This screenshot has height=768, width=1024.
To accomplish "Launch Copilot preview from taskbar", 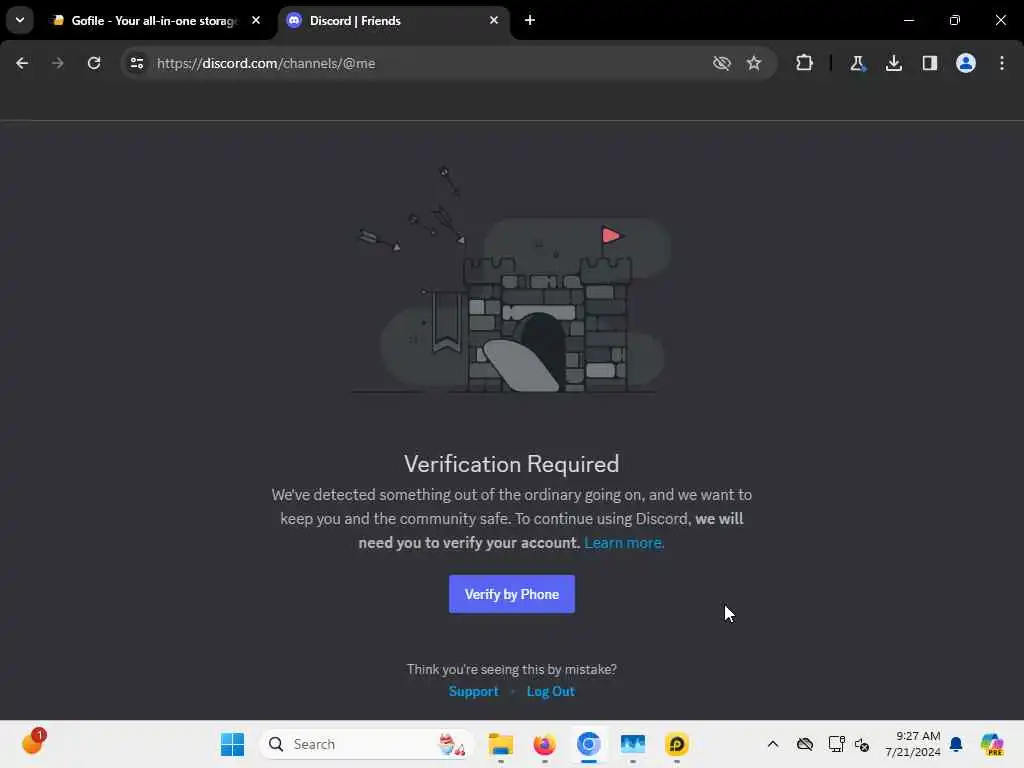I will point(992,744).
